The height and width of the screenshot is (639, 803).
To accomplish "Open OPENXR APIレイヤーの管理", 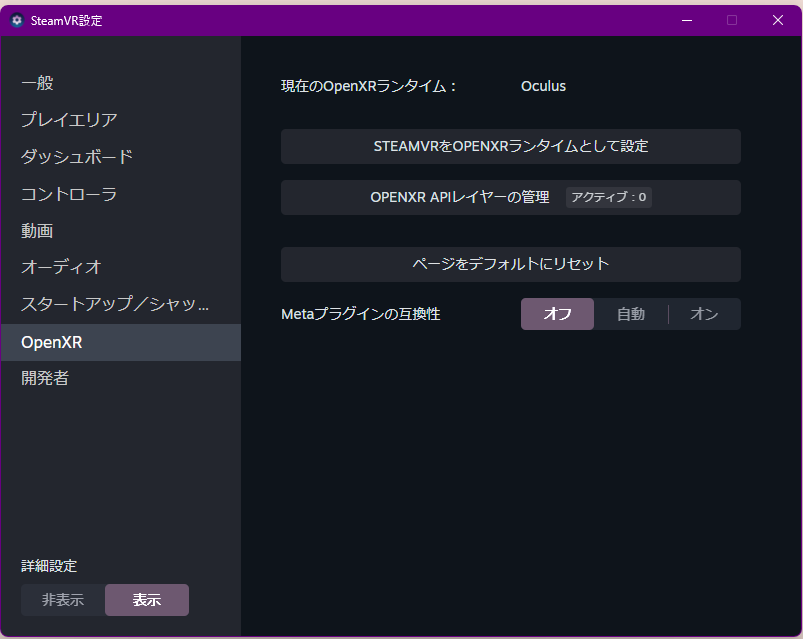I will point(511,197).
